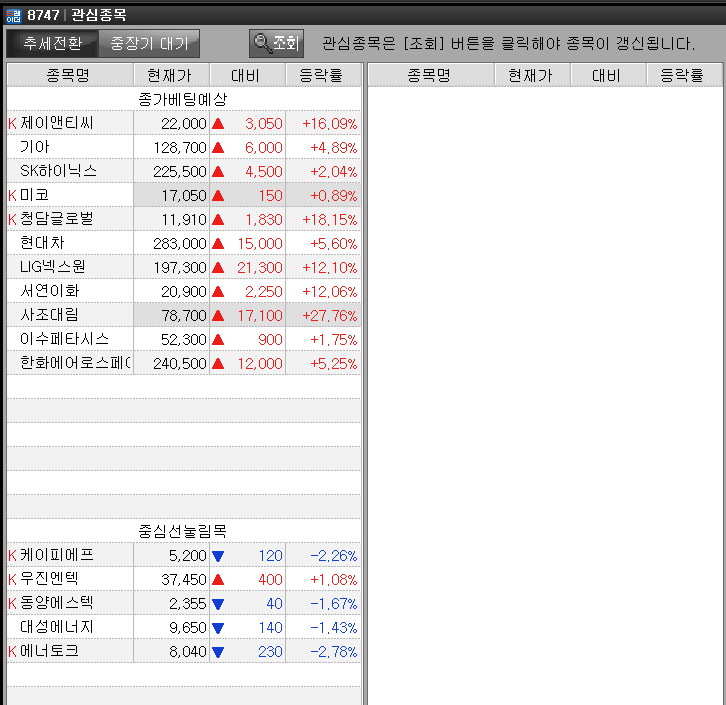Image resolution: width=726 pixels, height=705 pixels.
Task: Click the 17,100 change amount cell
Action: point(247,315)
